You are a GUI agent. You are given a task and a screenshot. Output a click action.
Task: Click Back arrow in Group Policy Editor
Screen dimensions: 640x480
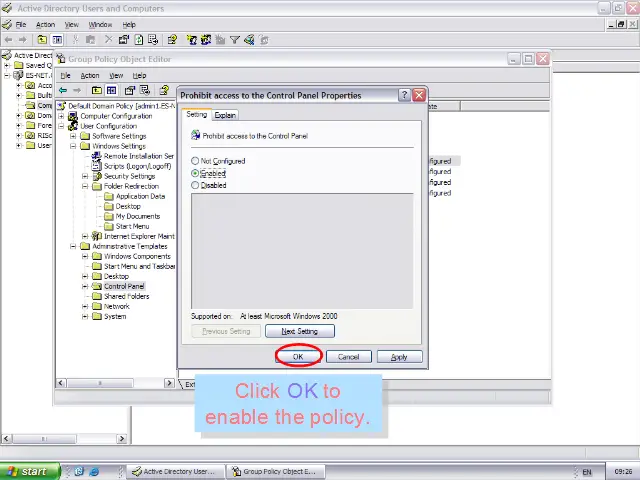point(64,90)
